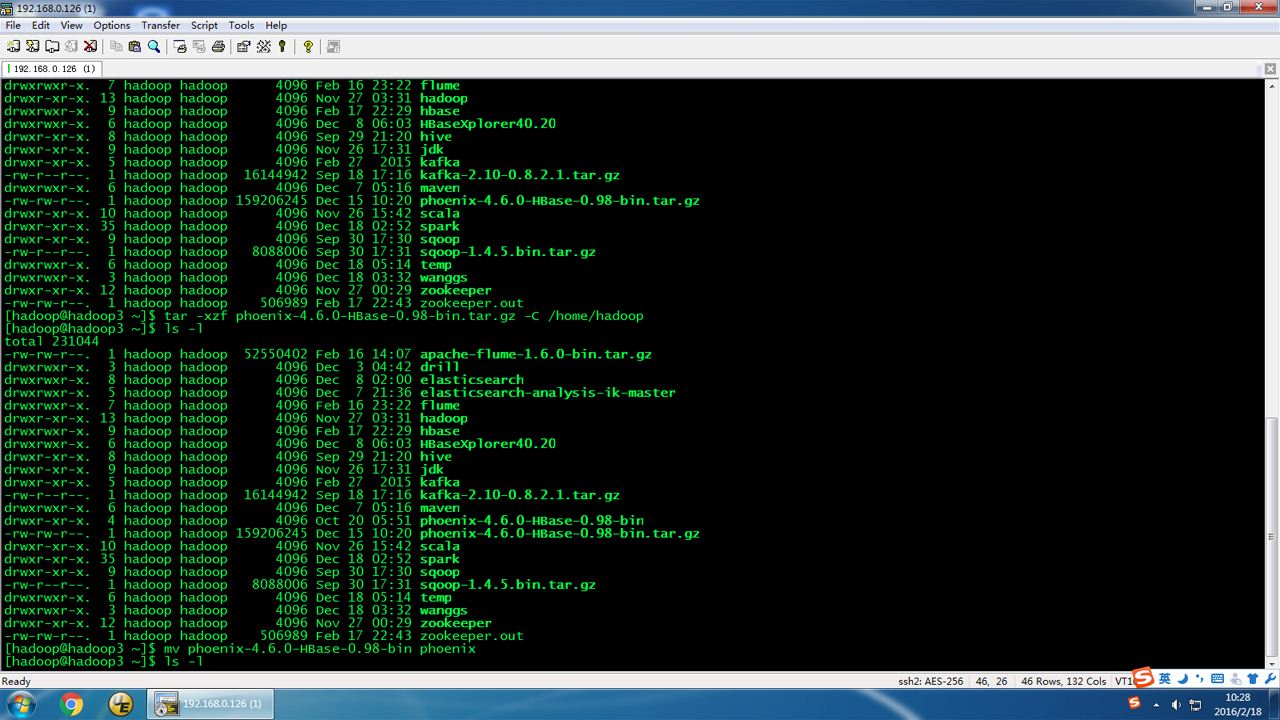1280x720 pixels.
Task: Open the Windows Start button
Action: point(20,704)
